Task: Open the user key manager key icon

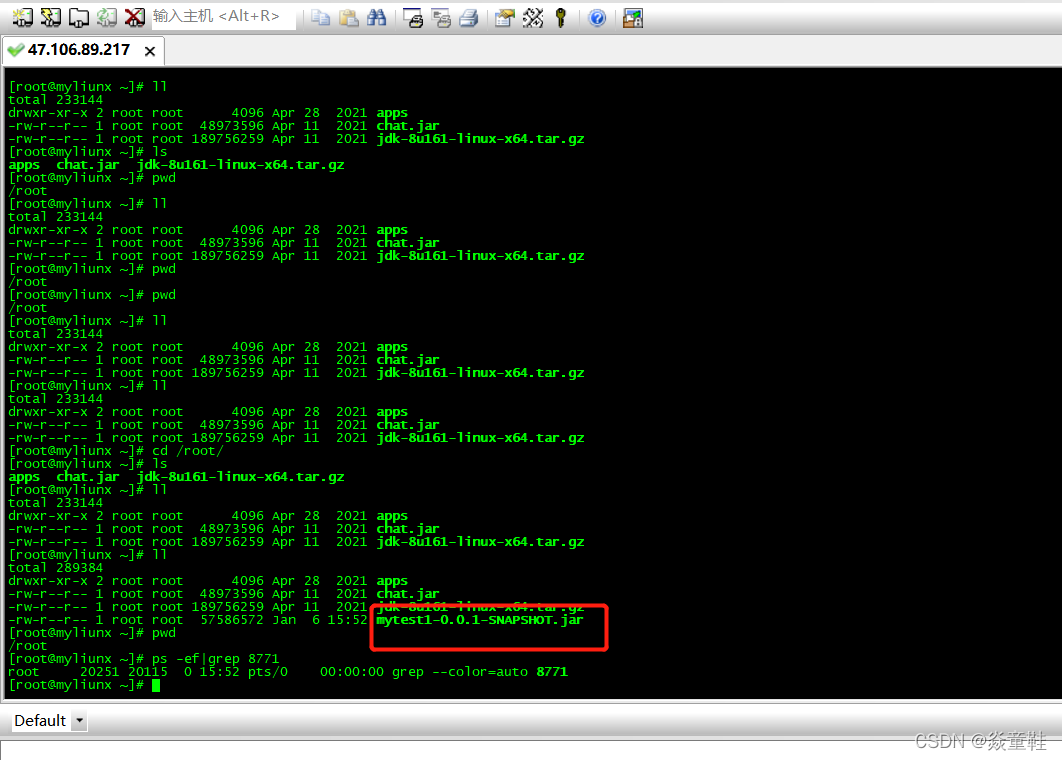Action: click(x=560, y=17)
